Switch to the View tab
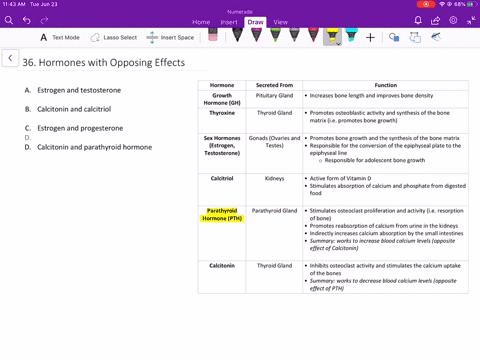The image size is (480, 360). (281, 22)
